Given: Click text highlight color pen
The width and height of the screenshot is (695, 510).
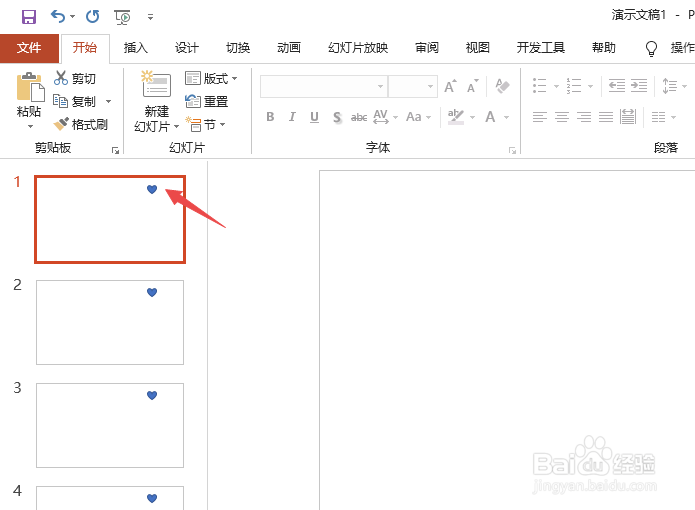Looking at the screenshot, I should pyautogui.click(x=456, y=117).
